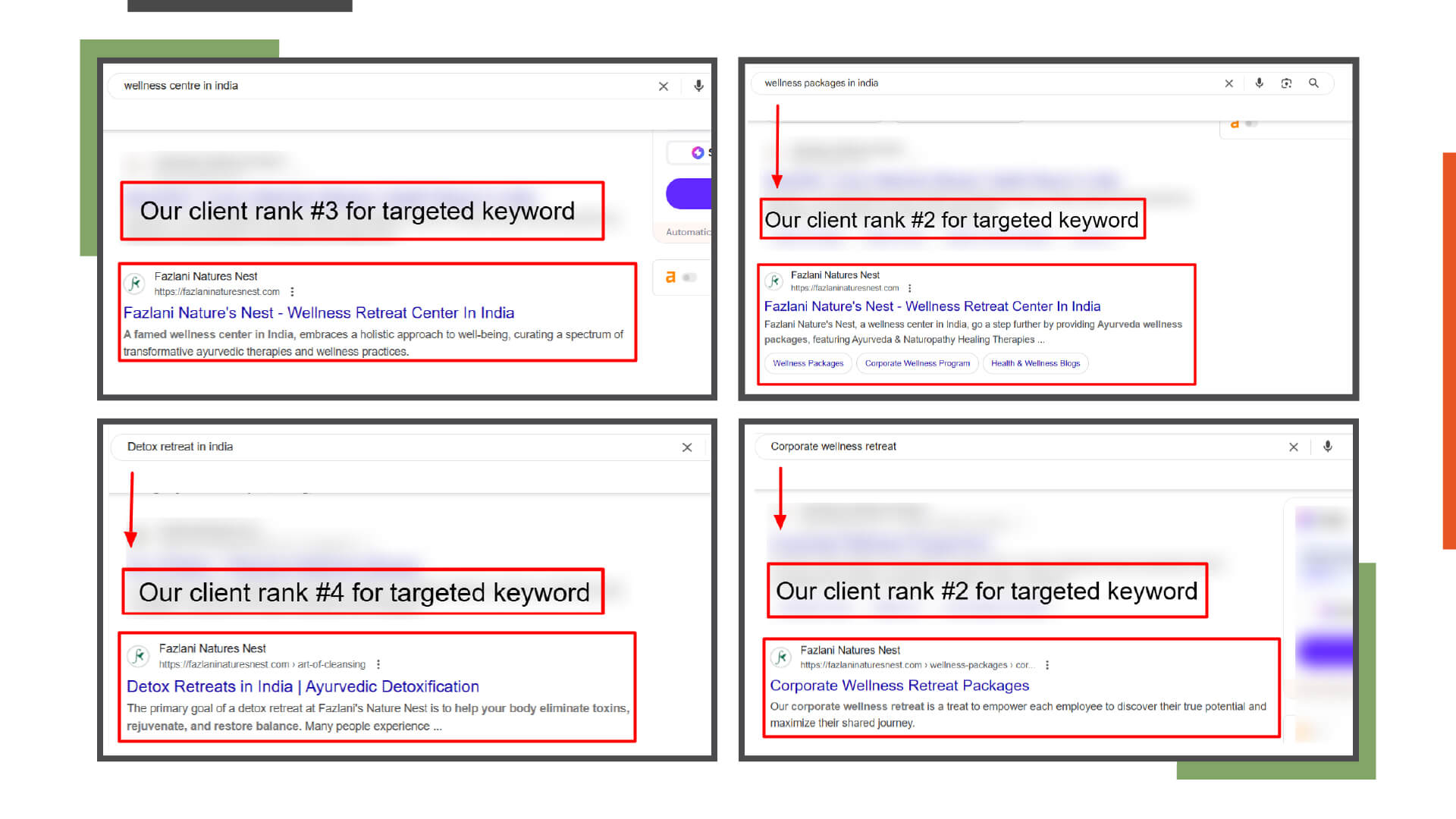Open three-dot menu beside art-of-cleansing URL
Viewport: 1456px width, 819px height.
tap(378, 664)
